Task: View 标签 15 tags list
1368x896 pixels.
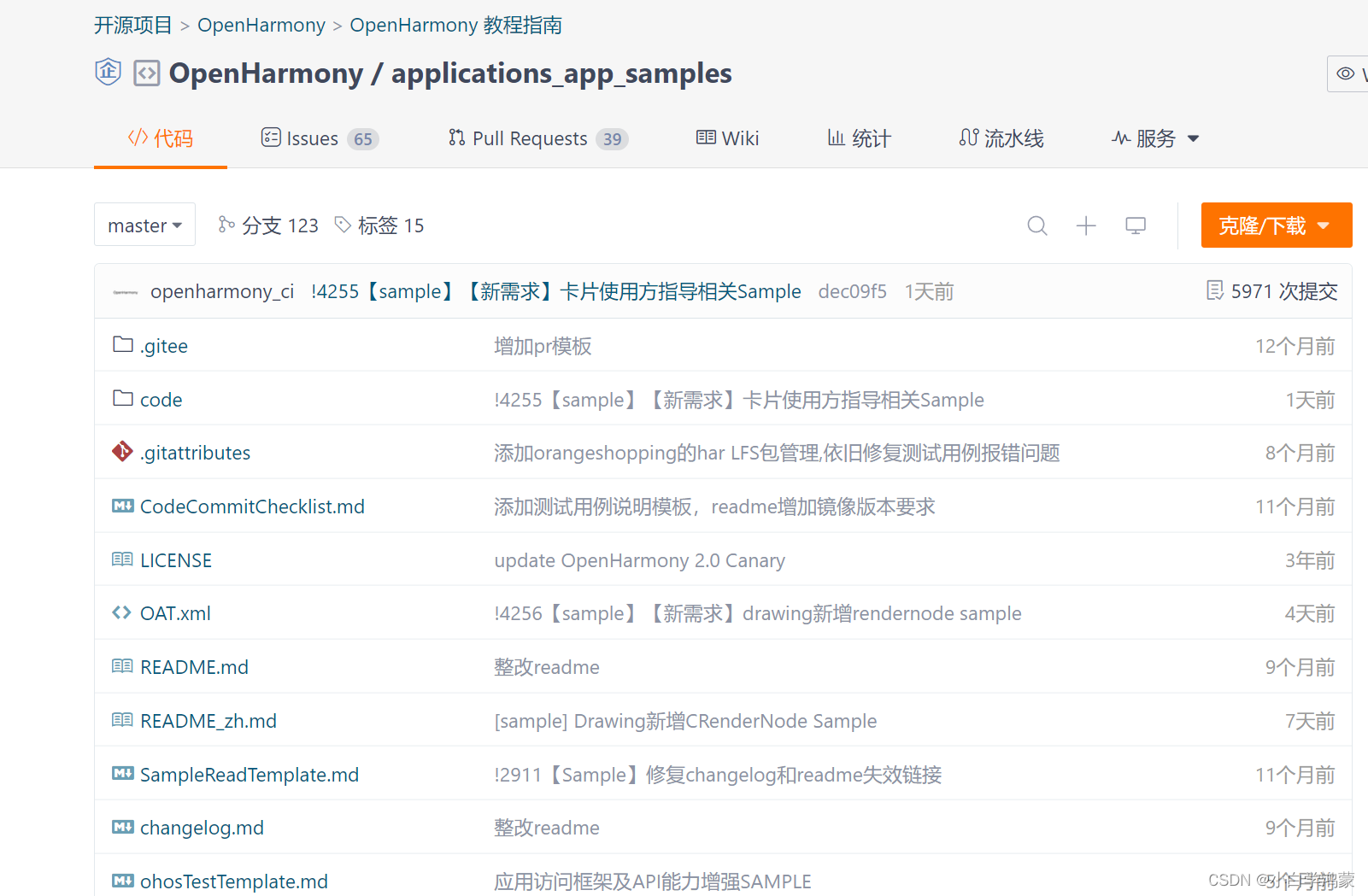Action: 379,225
